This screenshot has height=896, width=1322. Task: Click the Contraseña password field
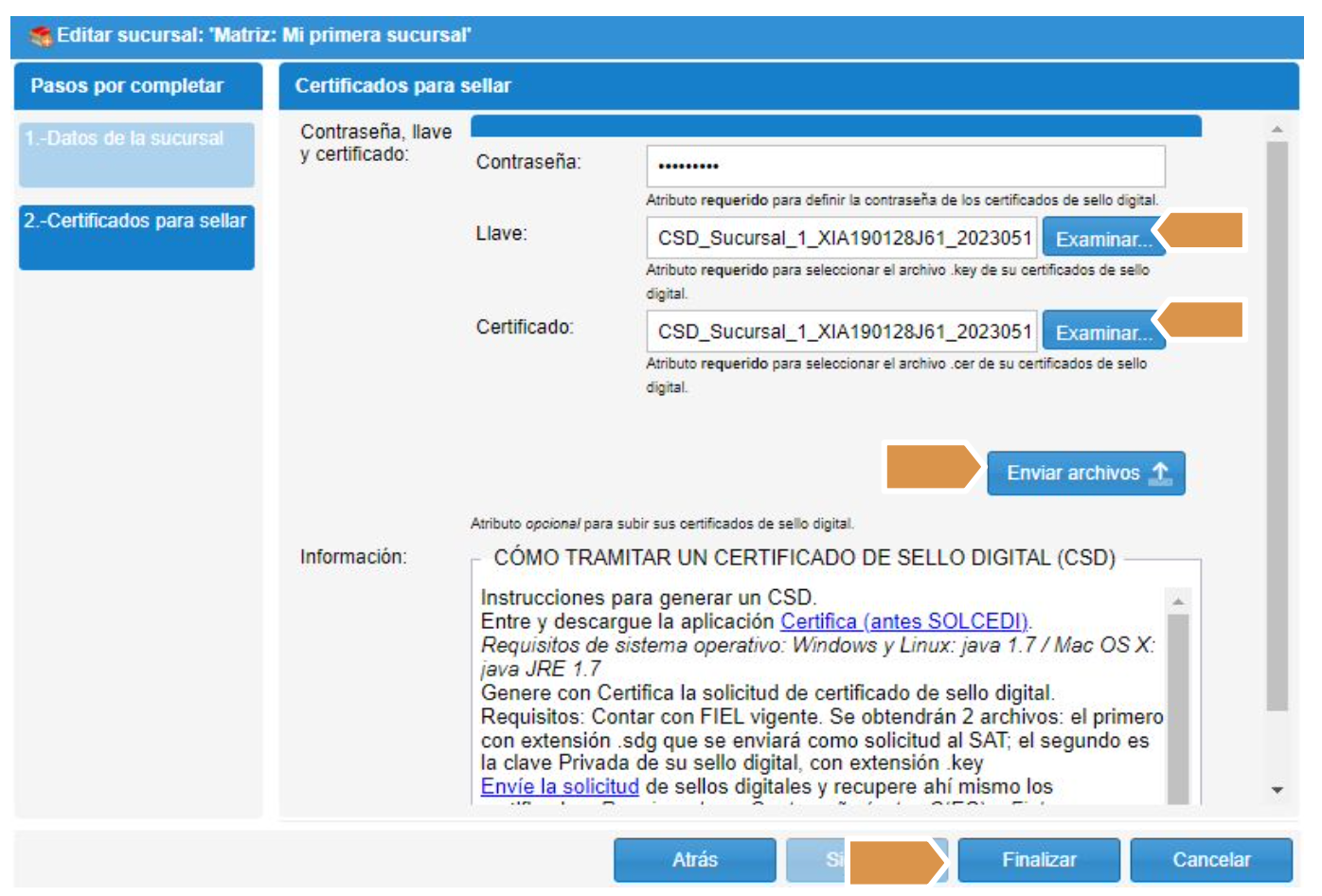[x=904, y=167]
